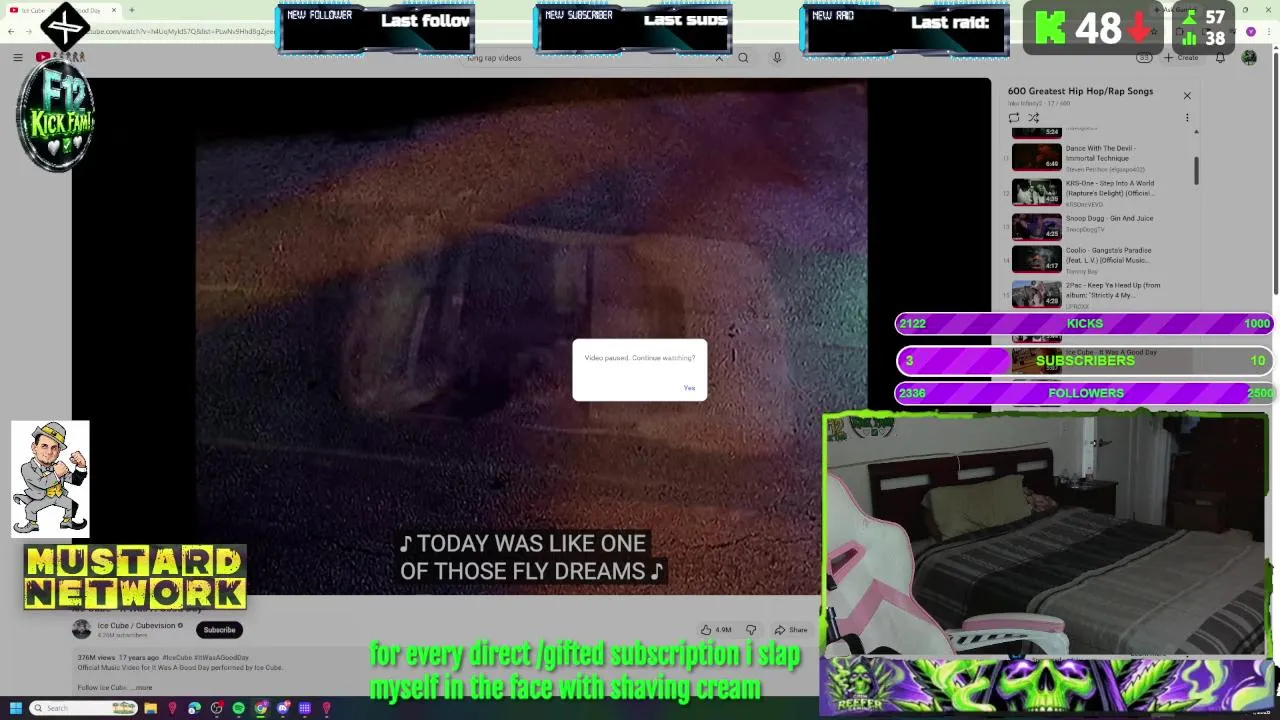The image size is (1280, 720).
Task: Dislike the video with thumbs down
Action: 751,630
